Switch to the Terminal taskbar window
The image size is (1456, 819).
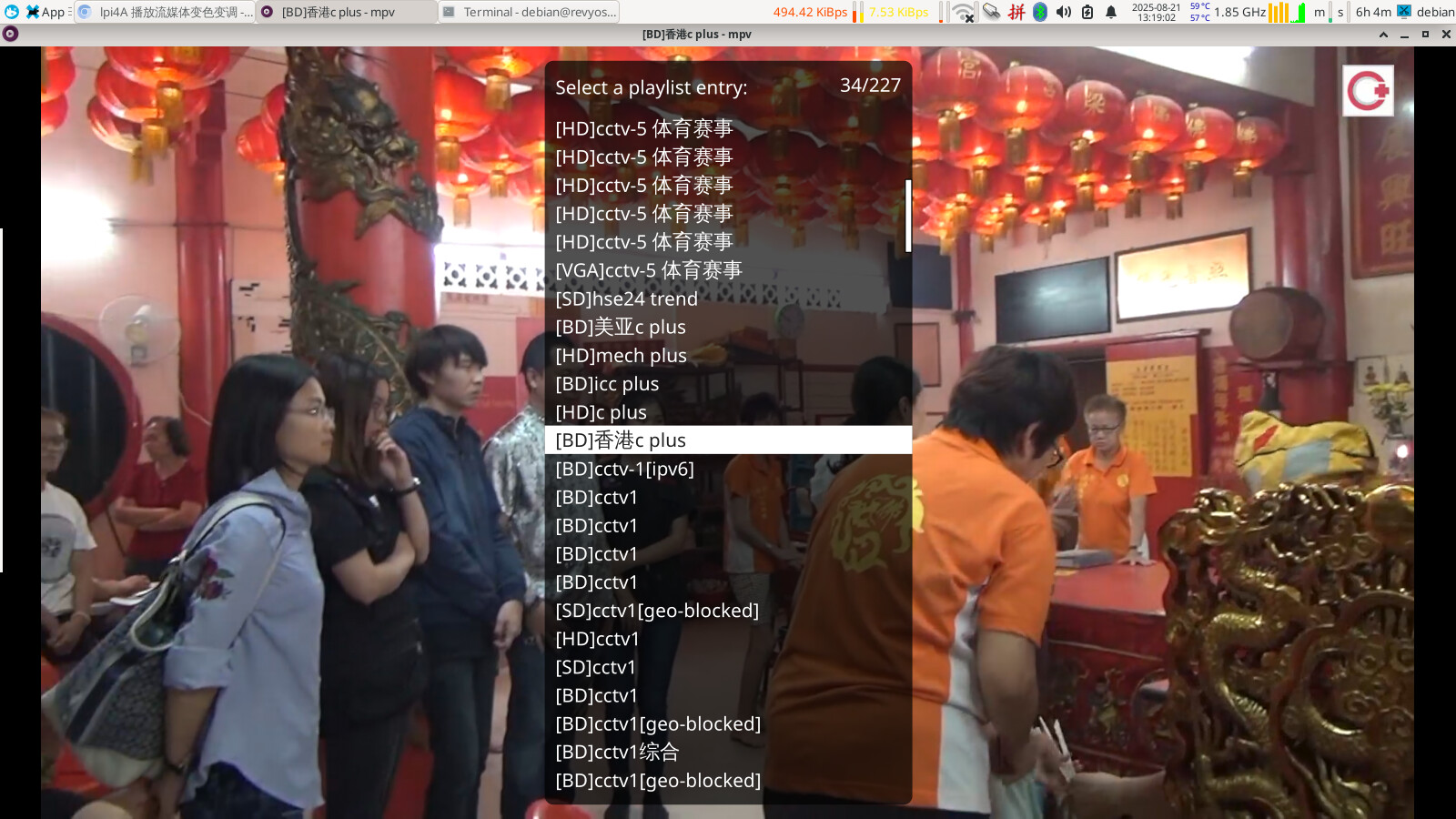[530, 12]
